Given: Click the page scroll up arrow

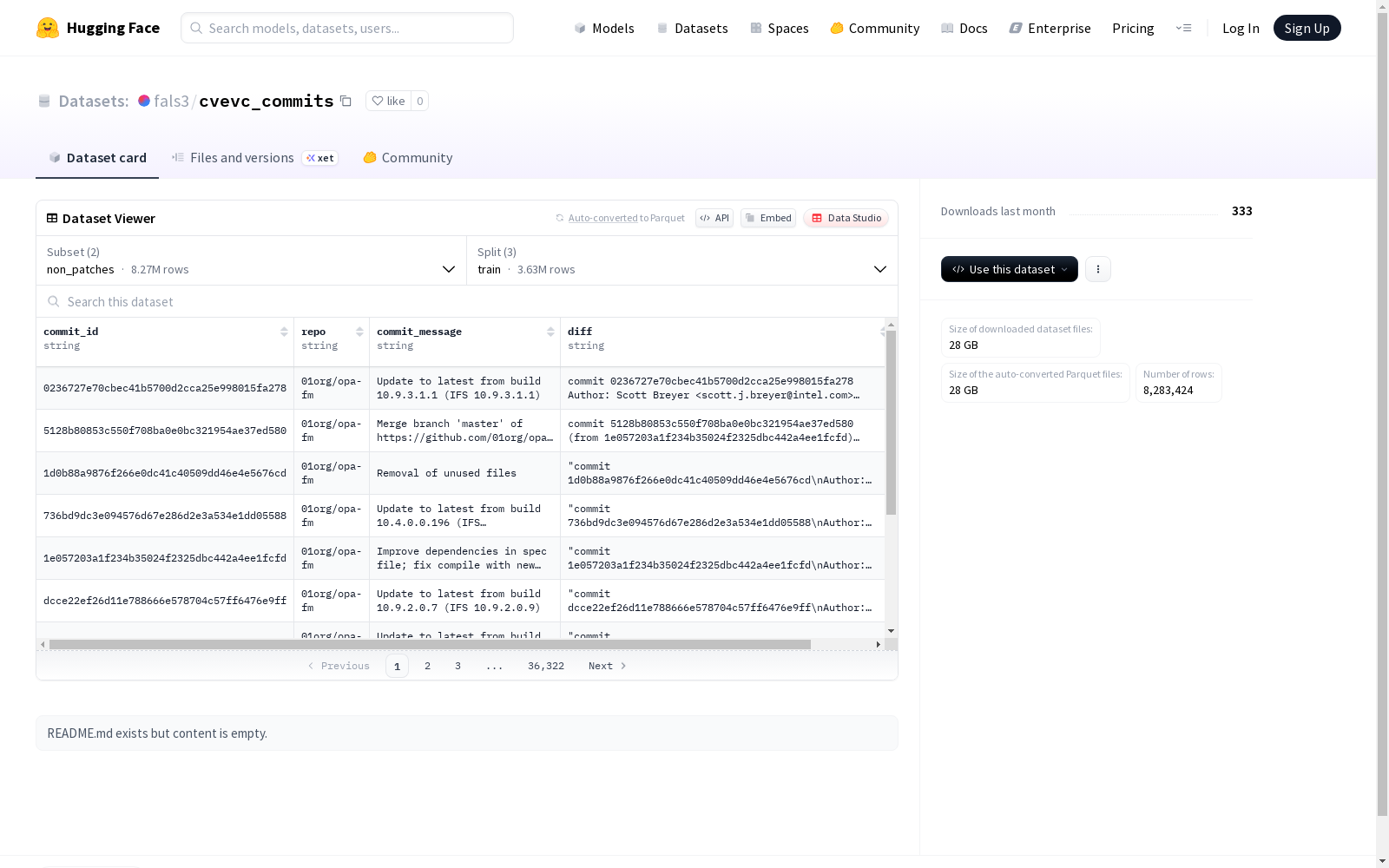Looking at the screenshot, I should coord(1382,5).
